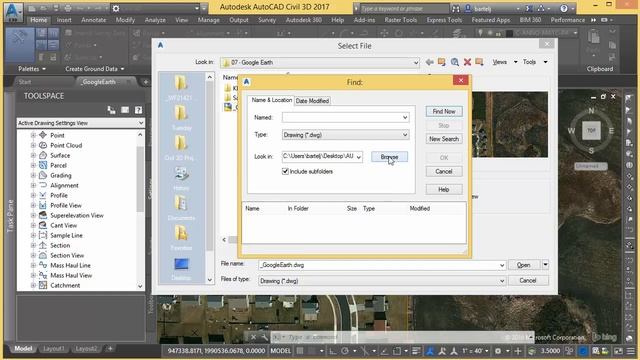
Task: Open Views menu in Select File
Action: (x=504, y=62)
